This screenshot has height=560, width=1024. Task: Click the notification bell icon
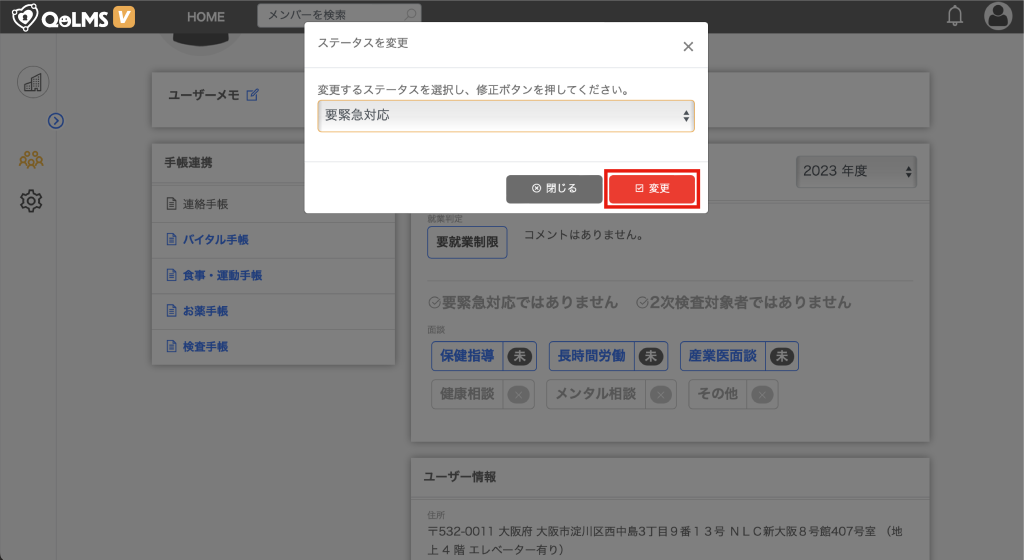(x=955, y=15)
